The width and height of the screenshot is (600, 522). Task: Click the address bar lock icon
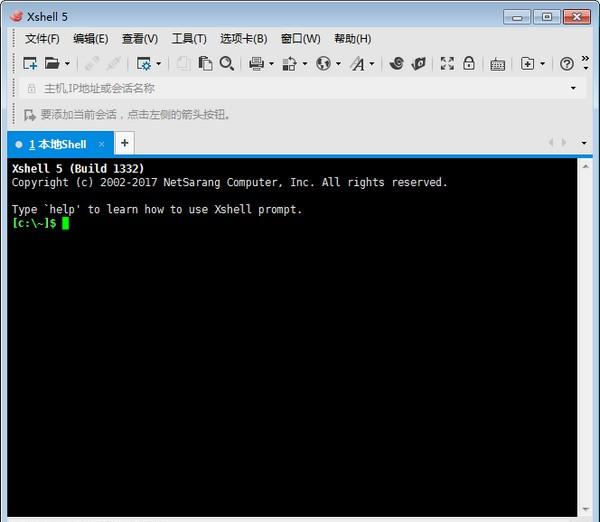pos(31,89)
